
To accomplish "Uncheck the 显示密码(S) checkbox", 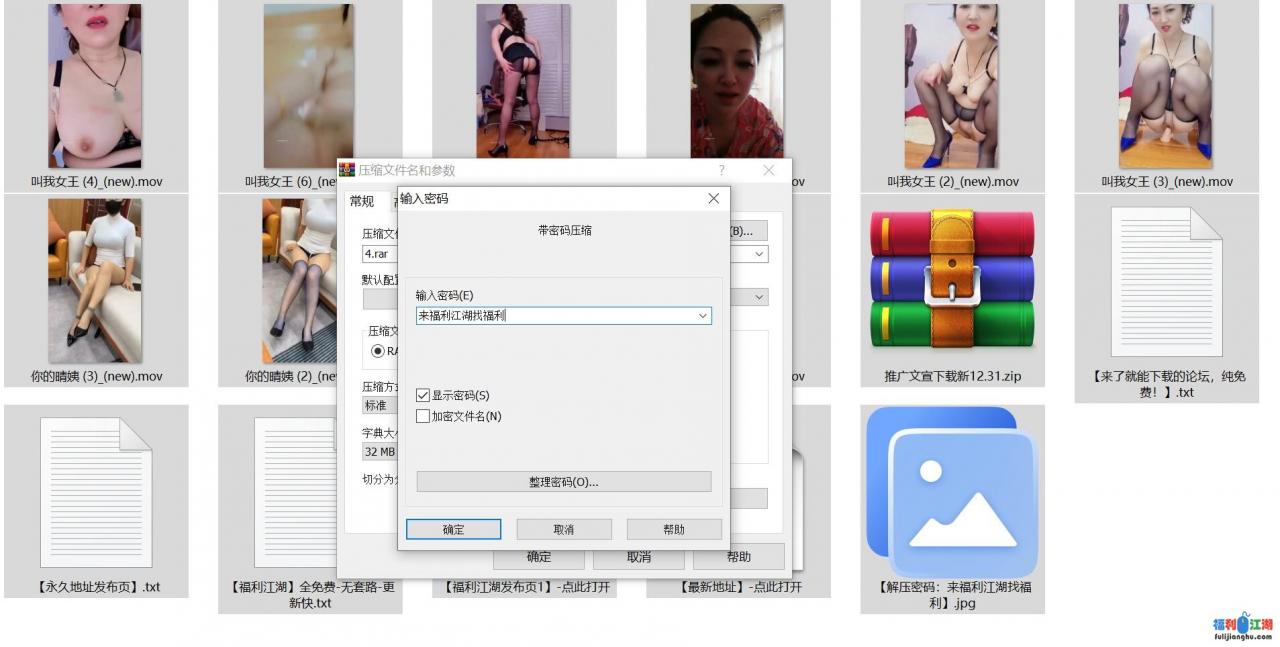I will coord(423,396).
